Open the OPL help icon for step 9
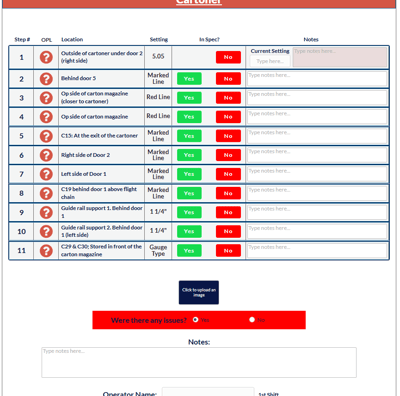Image resolution: width=400 pixels, height=396 pixels. click(x=46, y=212)
